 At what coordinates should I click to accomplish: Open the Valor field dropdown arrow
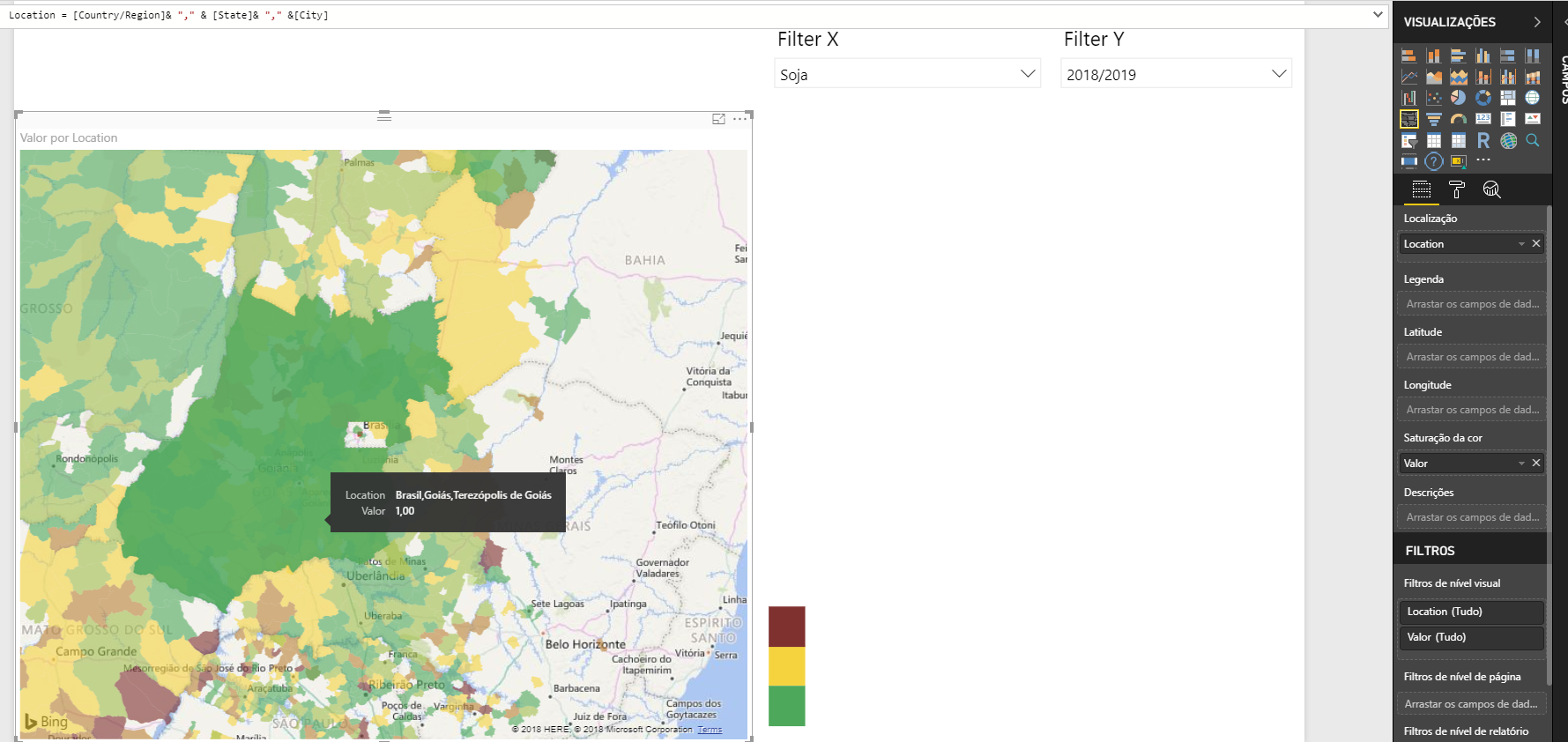tap(1521, 464)
